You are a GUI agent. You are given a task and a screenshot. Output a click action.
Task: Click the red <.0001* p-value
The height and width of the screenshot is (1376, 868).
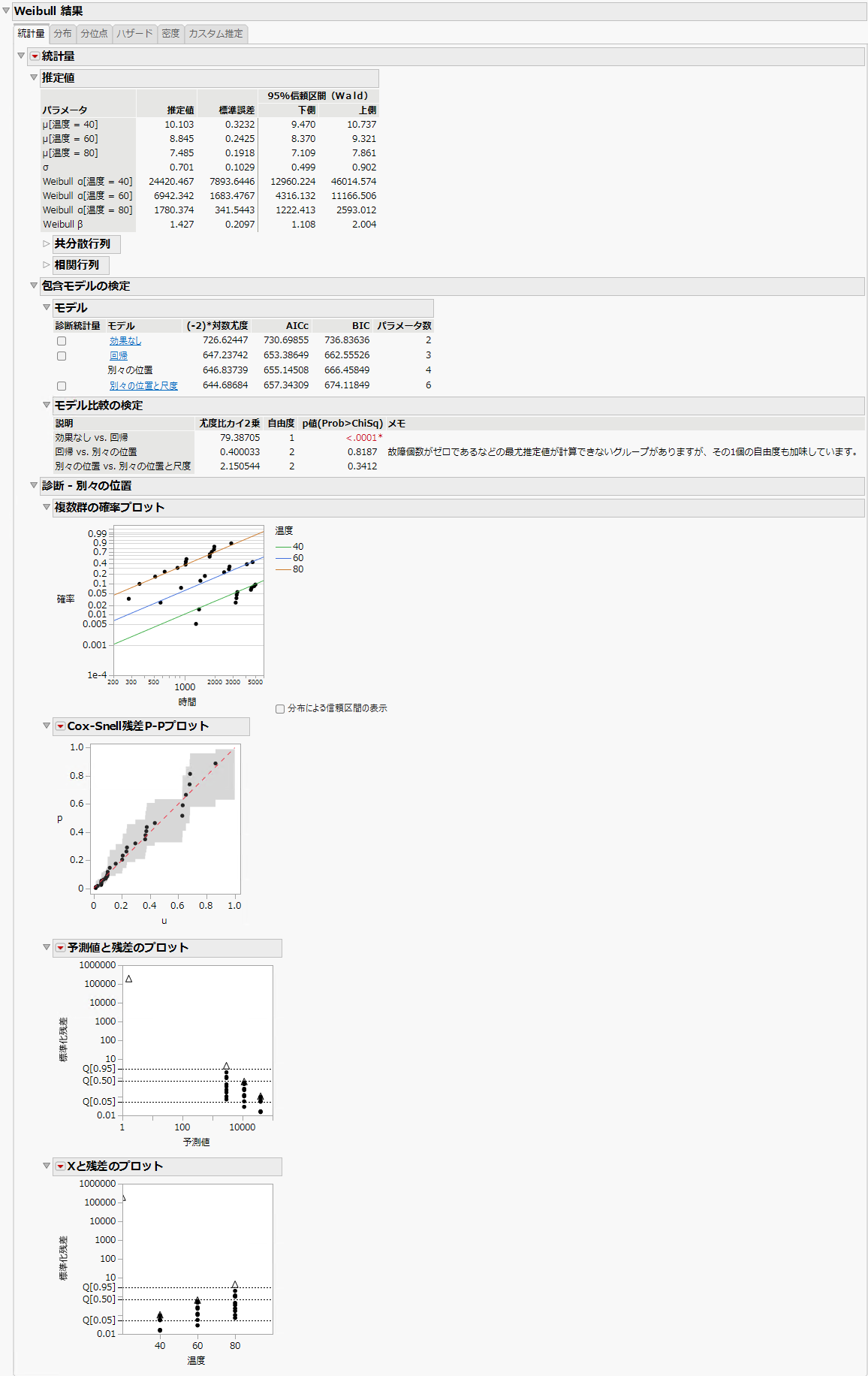(364, 438)
